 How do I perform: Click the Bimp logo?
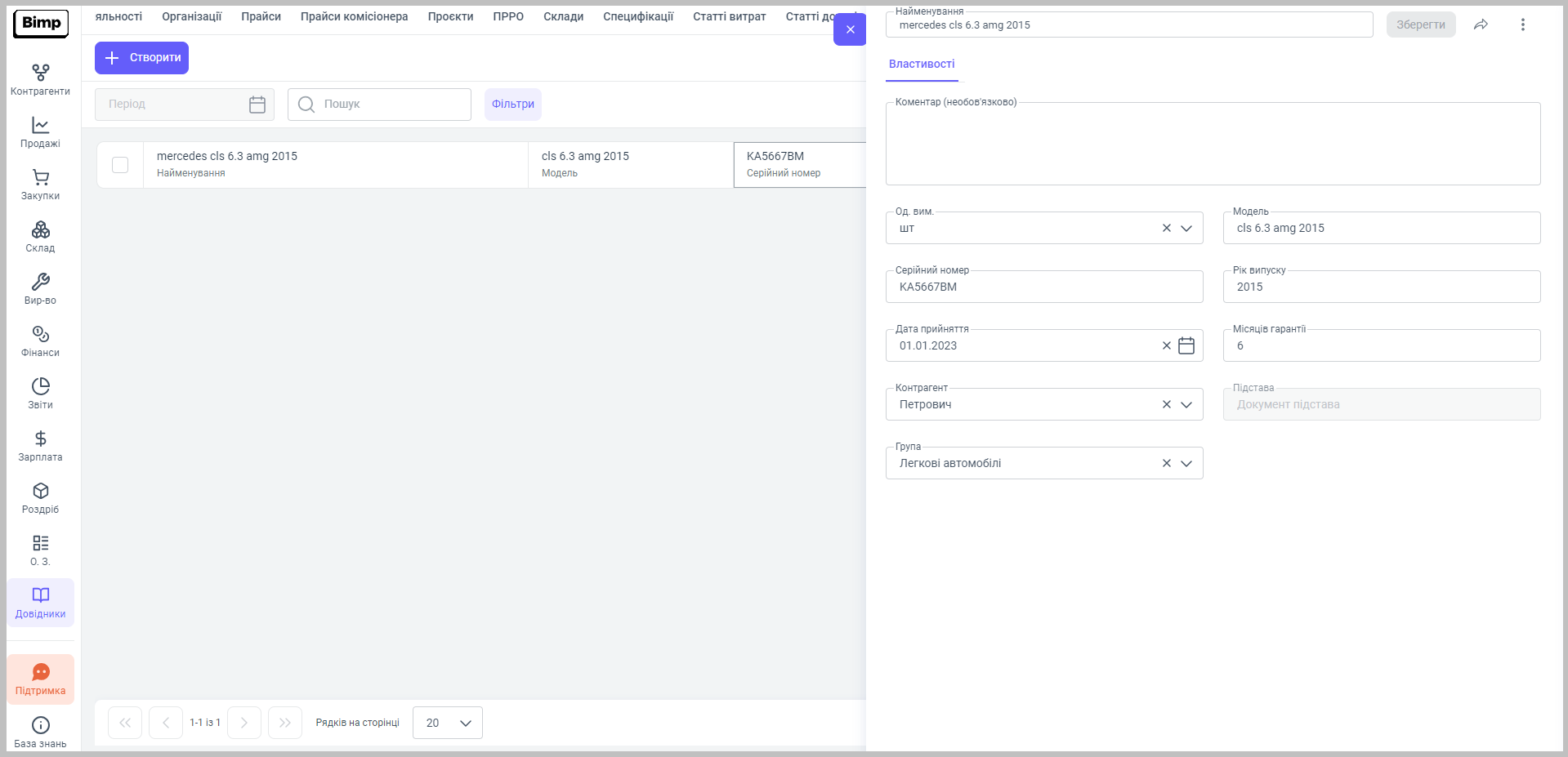click(x=41, y=24)
